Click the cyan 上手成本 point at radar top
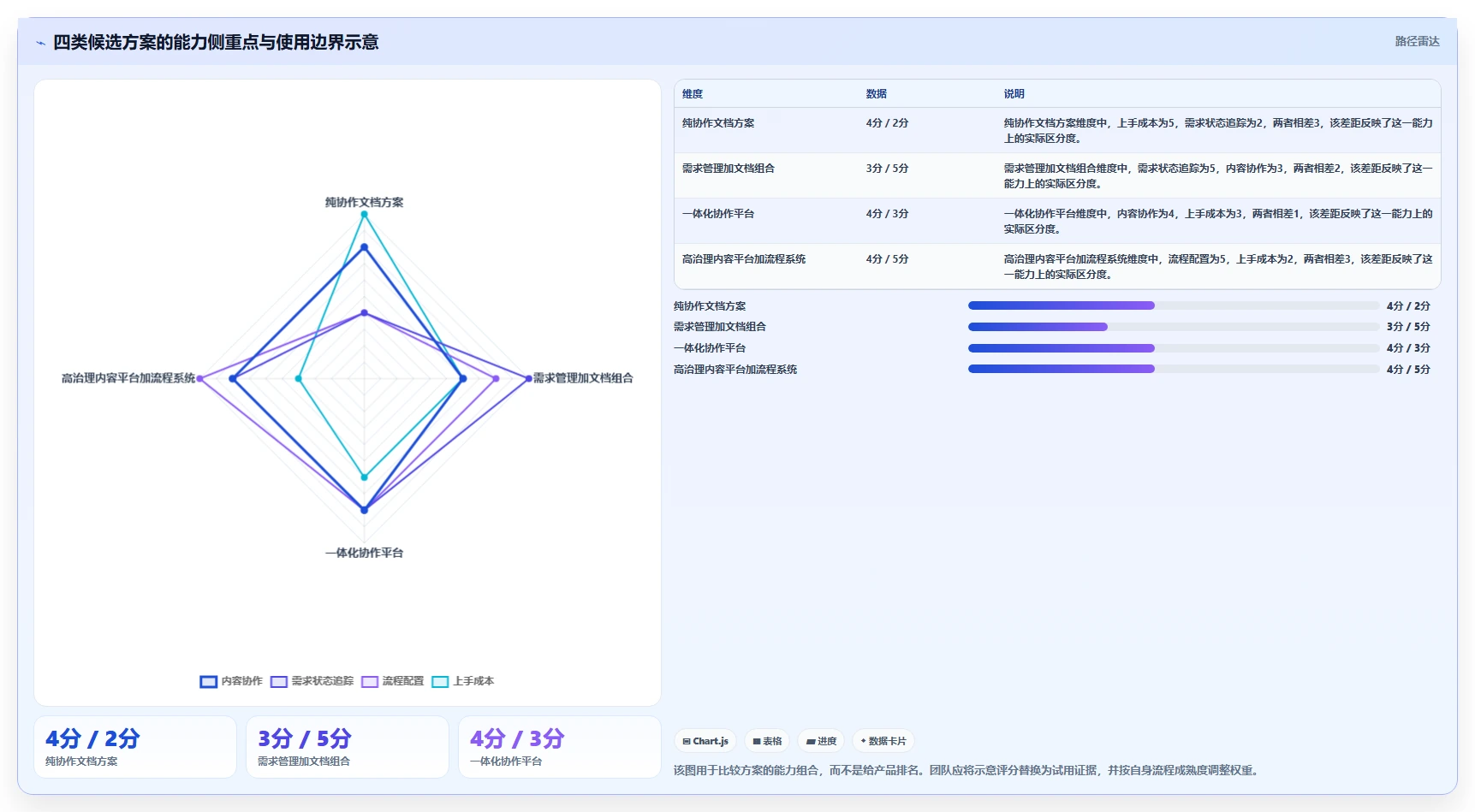This screenshot has height=812, width=1475. [x=364, y=215]
